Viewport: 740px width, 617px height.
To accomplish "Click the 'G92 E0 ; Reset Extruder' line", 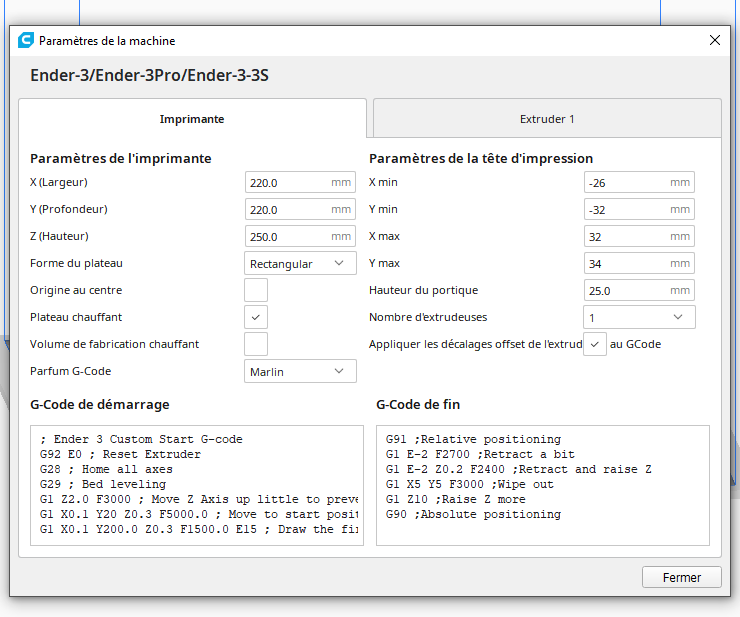I will pyautogui.click(x=120, y=454).
